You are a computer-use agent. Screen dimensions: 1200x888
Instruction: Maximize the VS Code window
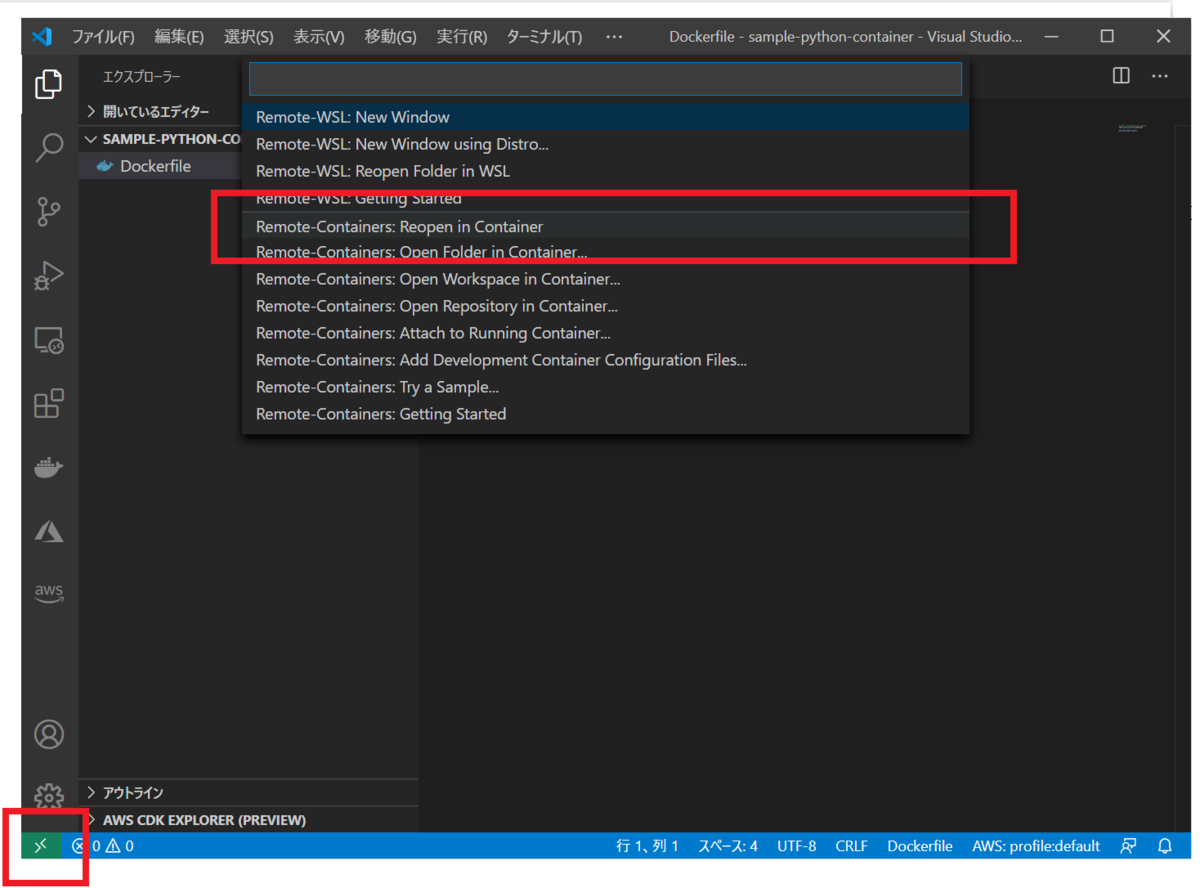coord(1107,36)
